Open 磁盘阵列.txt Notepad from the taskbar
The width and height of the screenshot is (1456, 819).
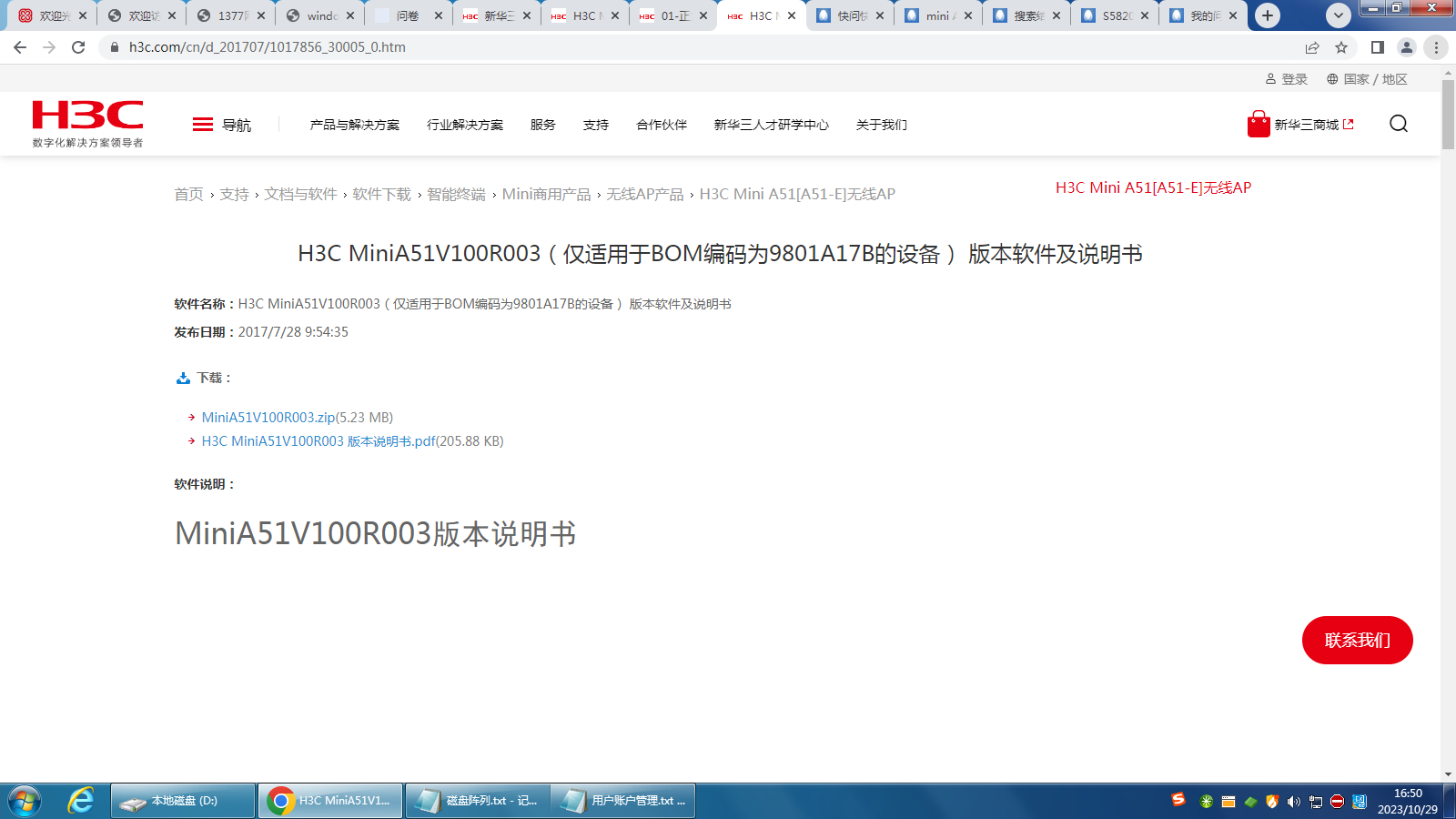pyautogui.click(x=477, y=801)
